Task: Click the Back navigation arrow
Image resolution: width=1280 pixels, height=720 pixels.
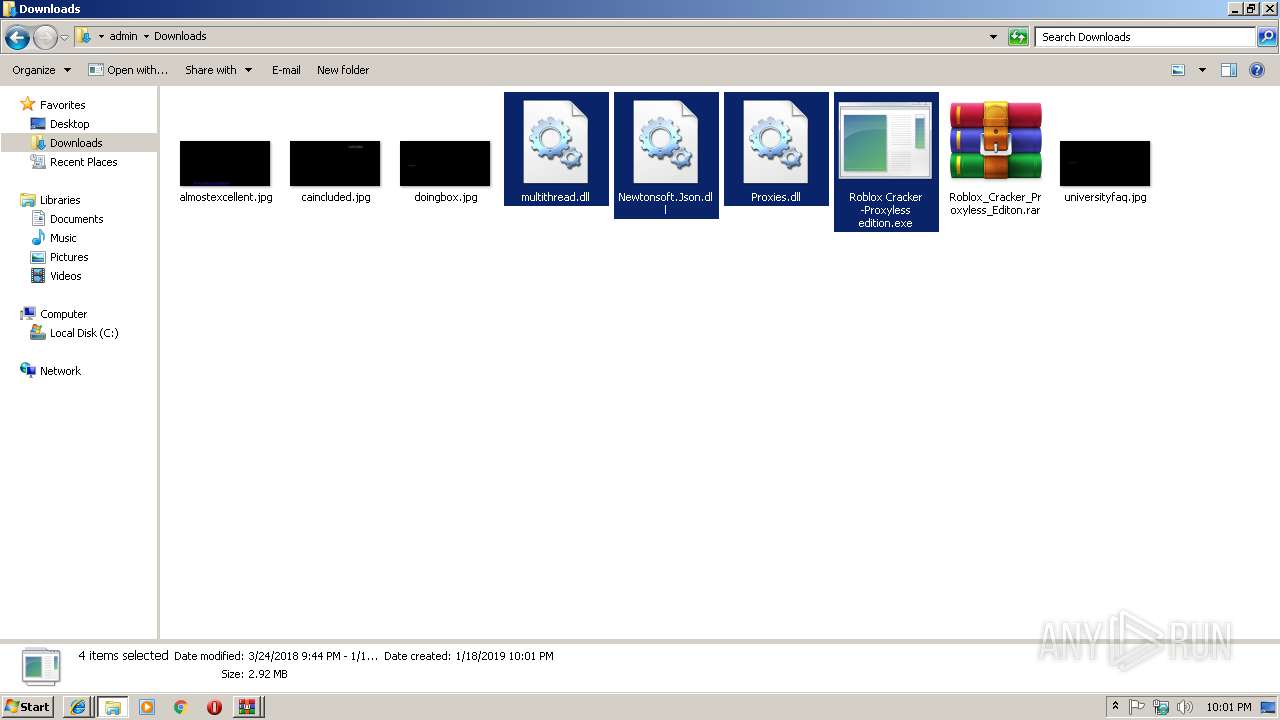Action: pos(17,37)
